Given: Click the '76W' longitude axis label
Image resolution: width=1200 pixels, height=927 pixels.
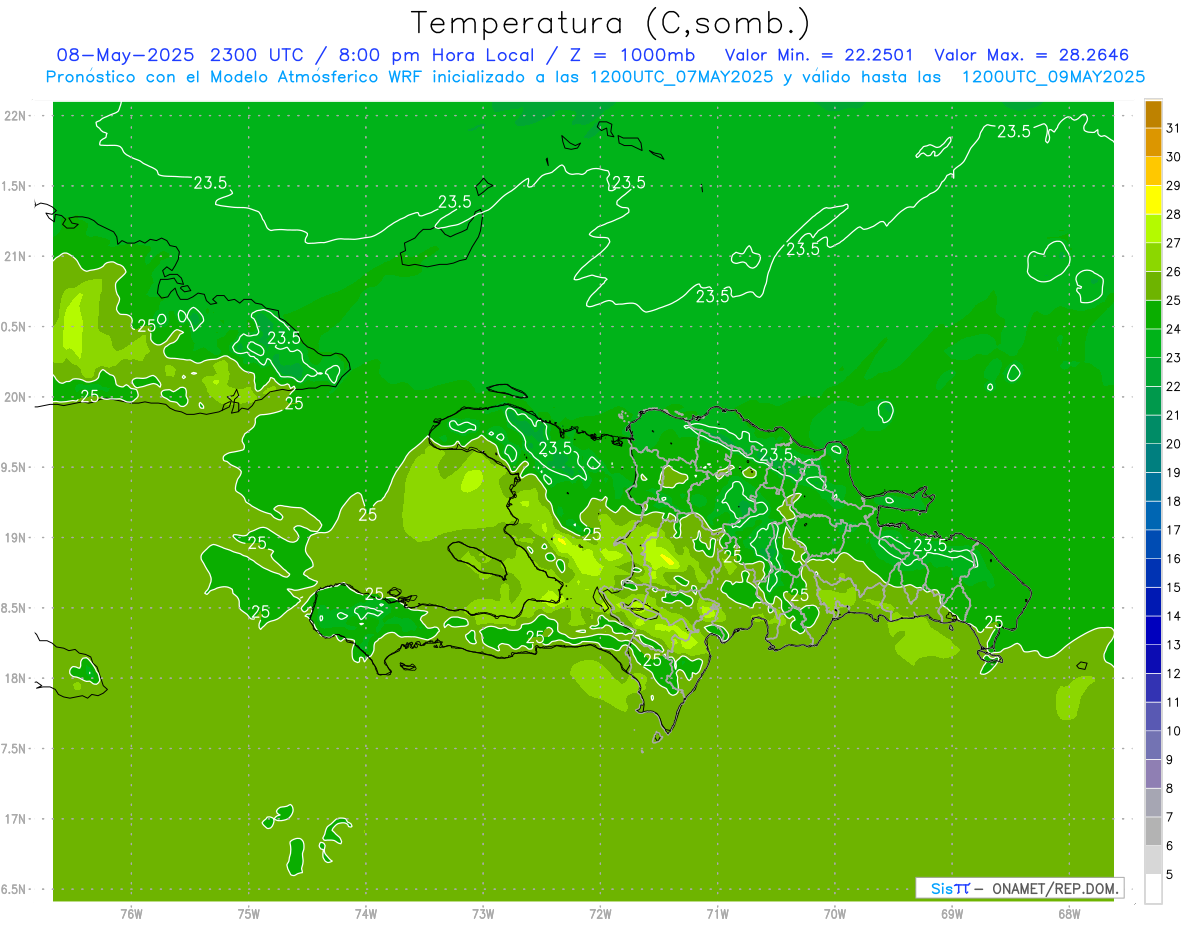Looking at the screenshot, I should (x=131, y=914).
